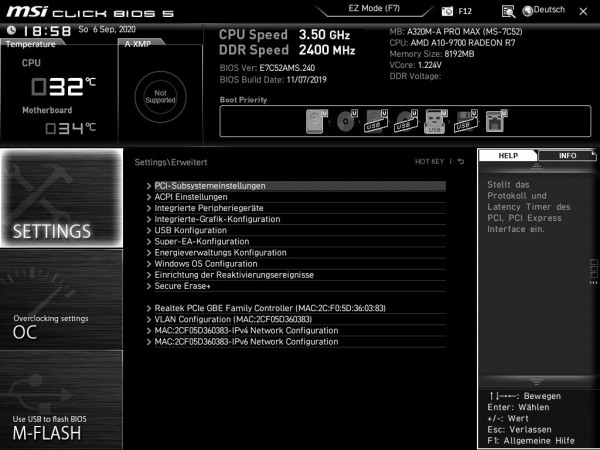Expand Integrierte-Grafik-Konfiguration
The width and height of the screenshot is (600, 450).
(296, 219)
